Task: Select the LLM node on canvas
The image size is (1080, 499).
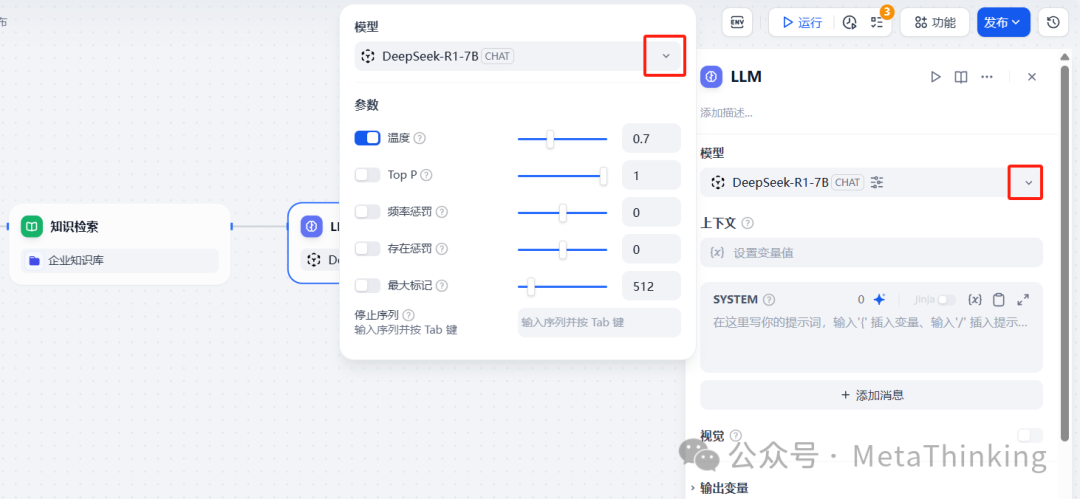Action: tap(314, 243)
